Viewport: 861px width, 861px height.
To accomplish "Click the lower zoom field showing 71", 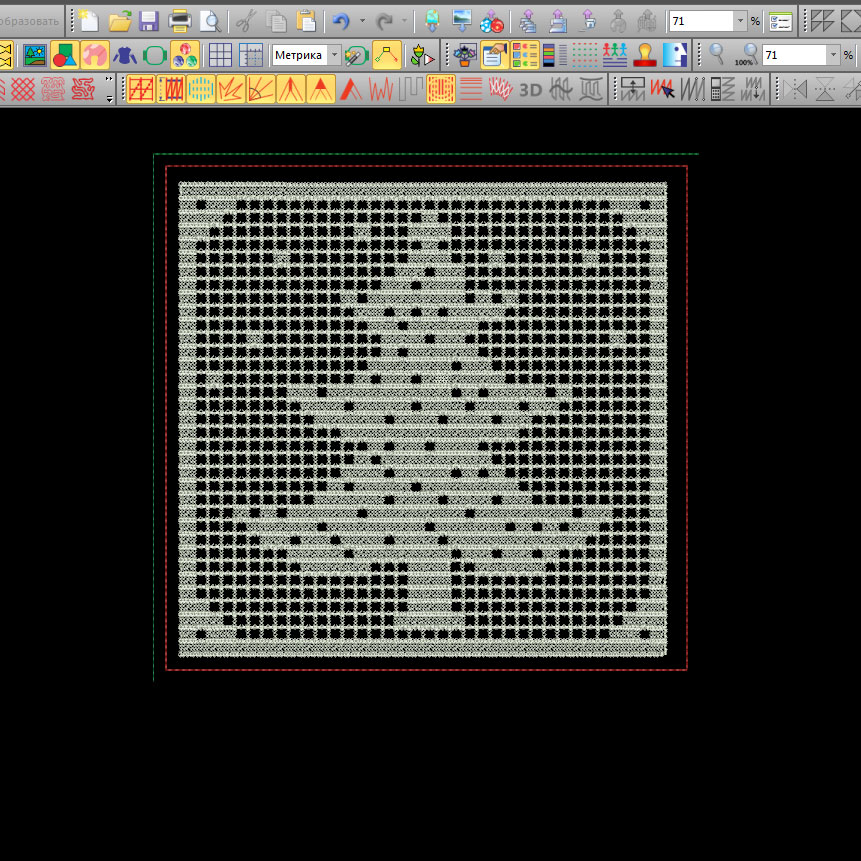I will pyautogui.click(x=795, y=54).
